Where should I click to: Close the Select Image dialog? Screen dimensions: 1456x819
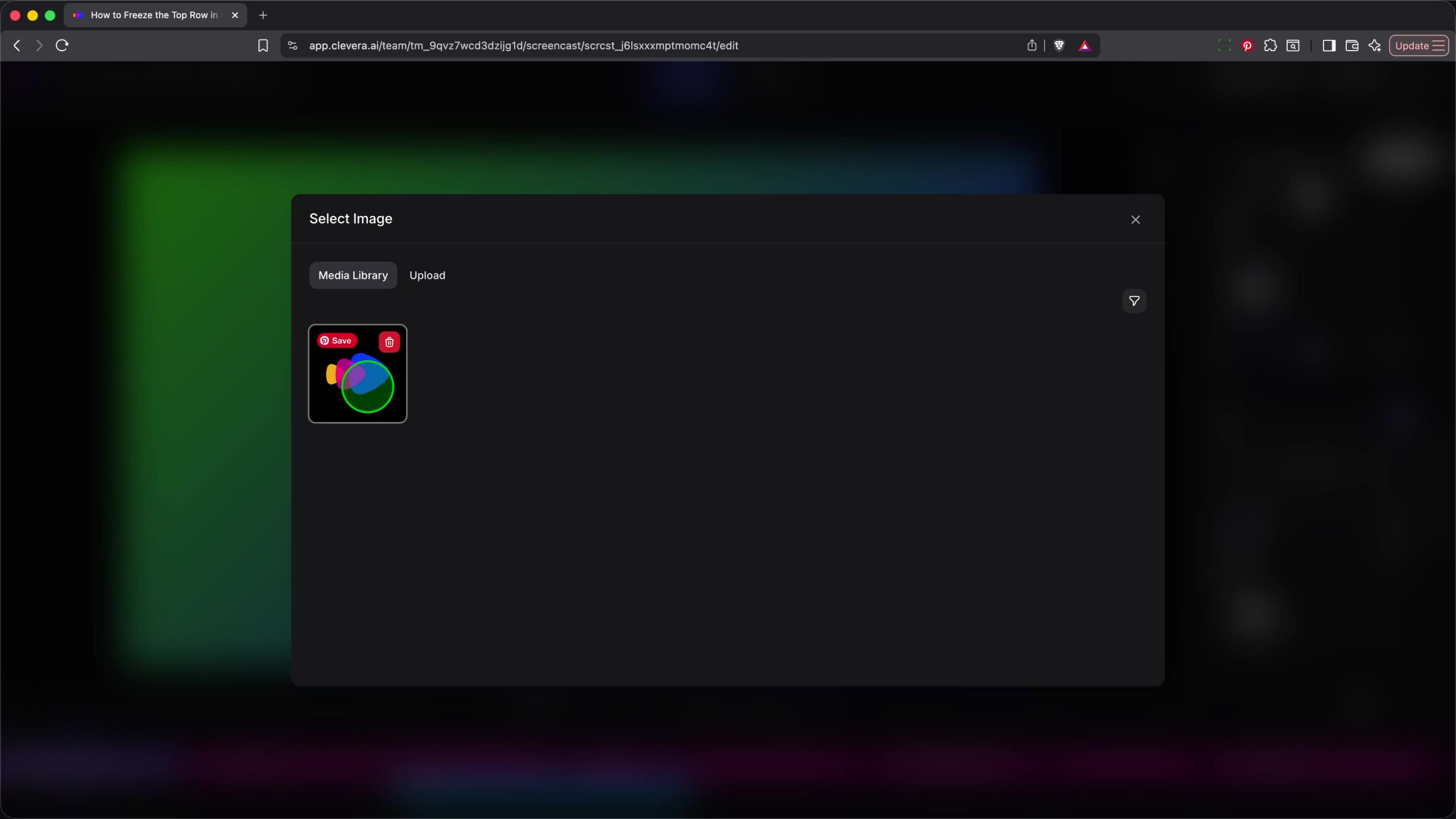(1135, 220)
